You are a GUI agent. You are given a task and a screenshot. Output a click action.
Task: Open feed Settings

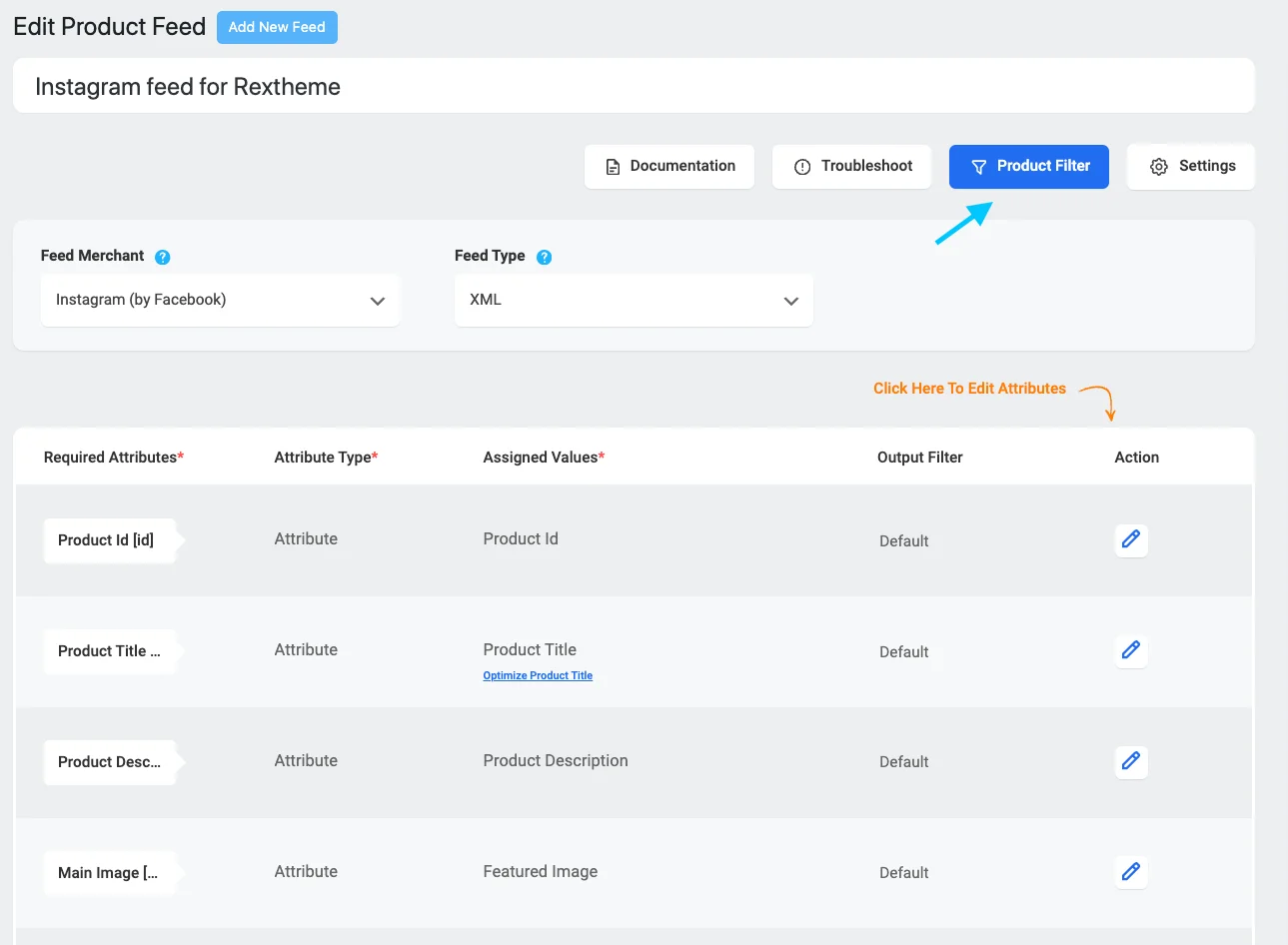(x=1191, y=166)
